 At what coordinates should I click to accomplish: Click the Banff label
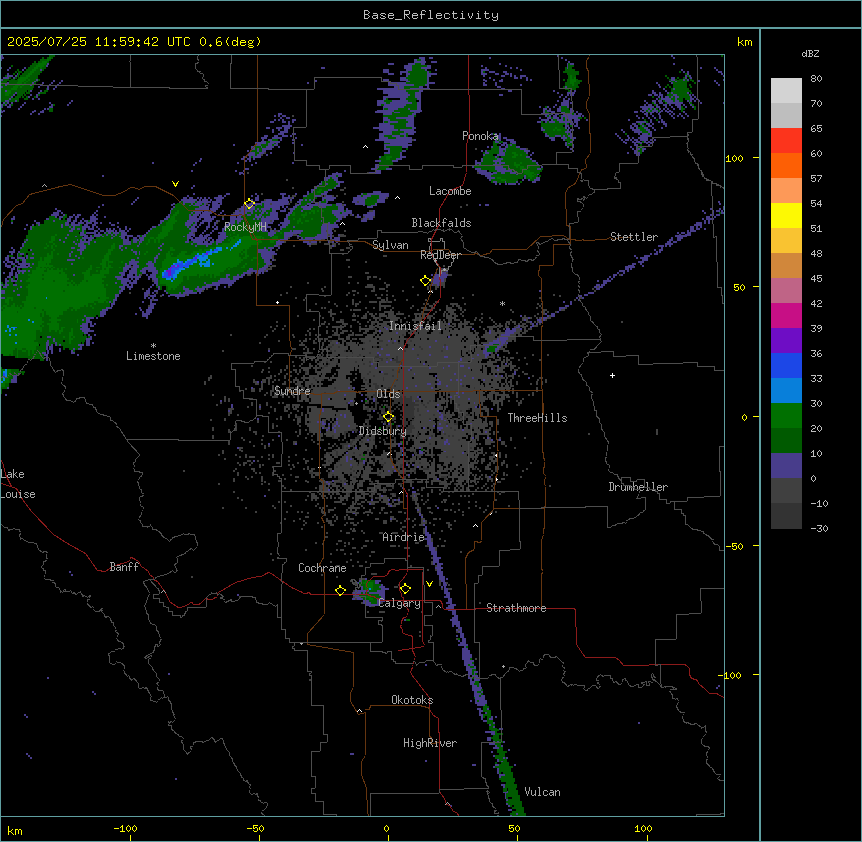click(x=124, y=567)
